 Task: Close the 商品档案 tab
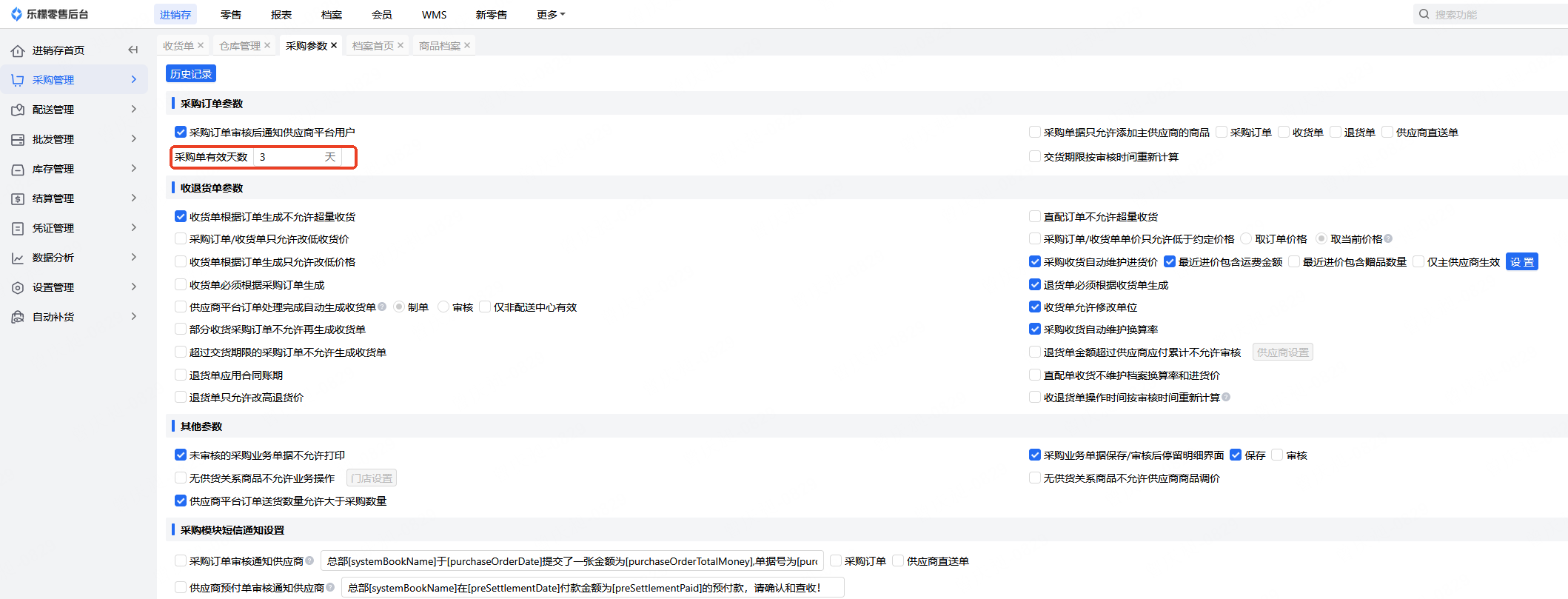point(467,45)
